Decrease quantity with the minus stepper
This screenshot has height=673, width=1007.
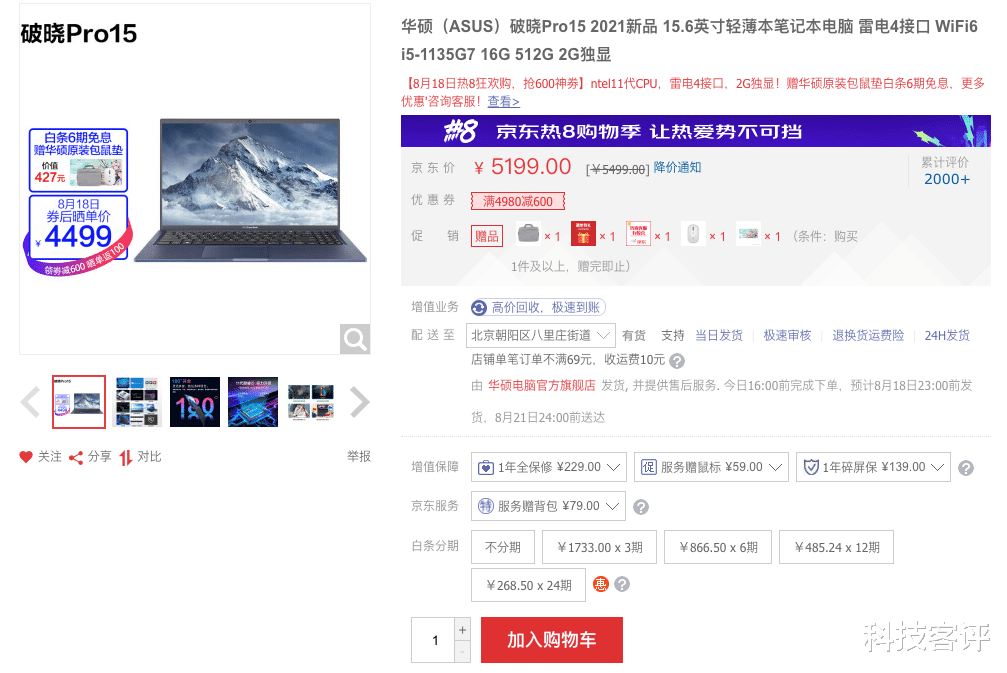(462, 652)
